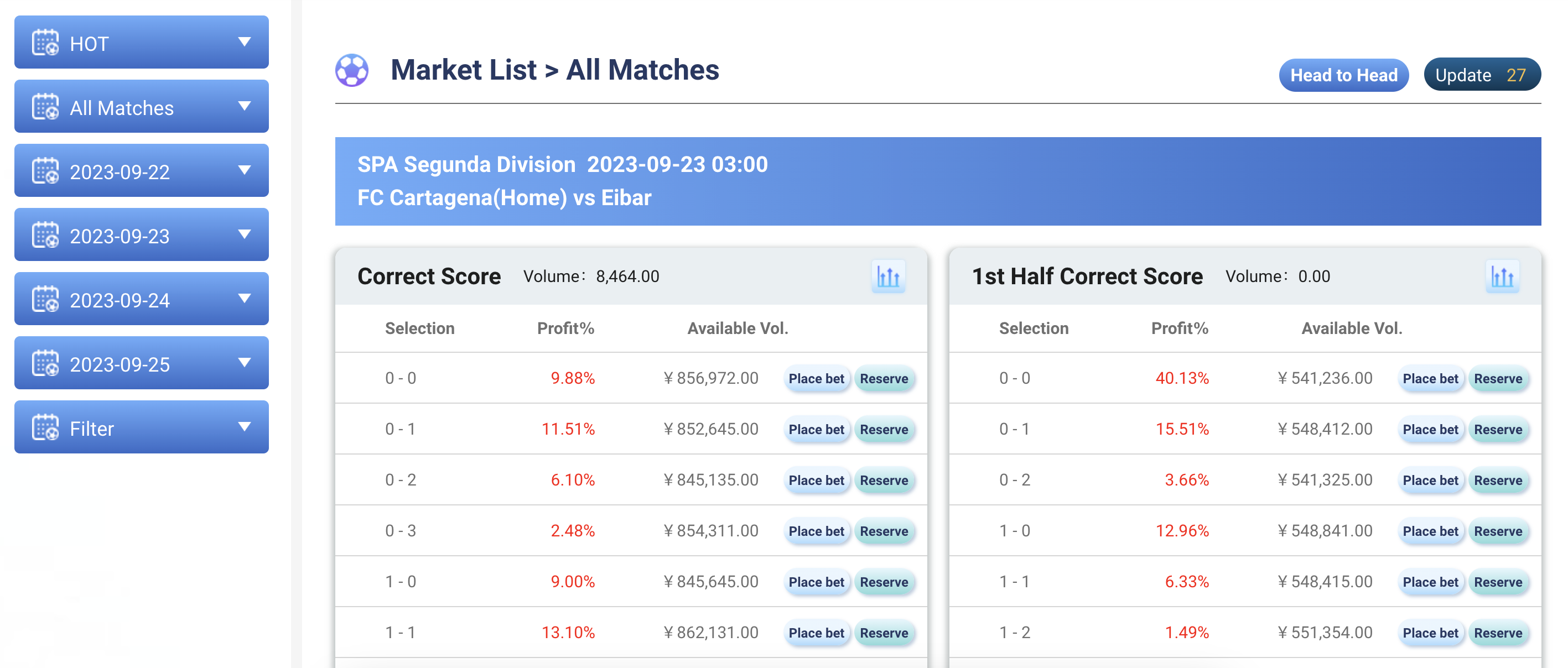Place bet on 1st Half 0 - 1

1430,430
